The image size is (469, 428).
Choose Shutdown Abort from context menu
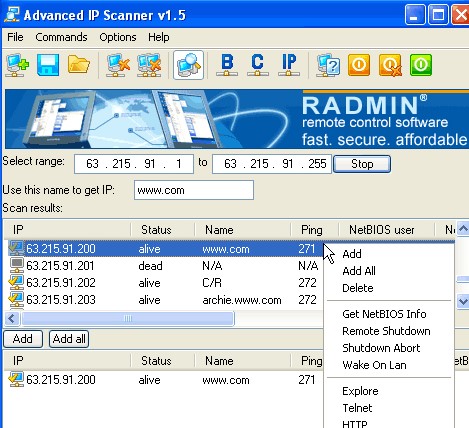pyautogui.click(x=381, y=348)
